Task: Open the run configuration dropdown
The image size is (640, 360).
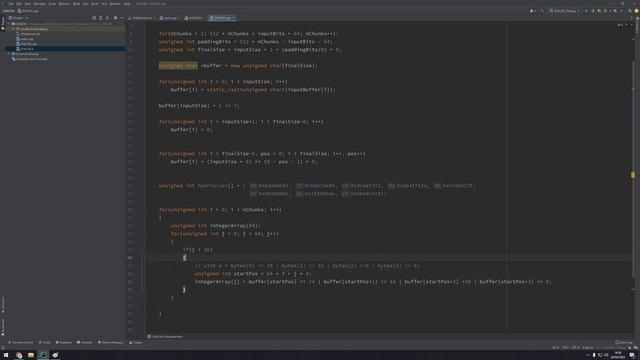Action: point(564,11)
